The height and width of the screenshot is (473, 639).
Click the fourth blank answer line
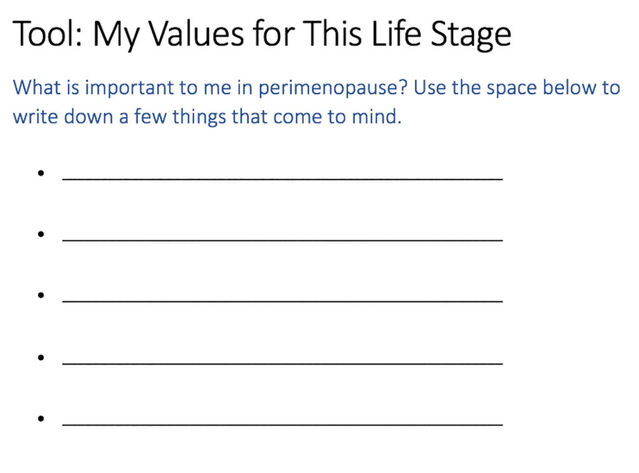coord(282,361)
